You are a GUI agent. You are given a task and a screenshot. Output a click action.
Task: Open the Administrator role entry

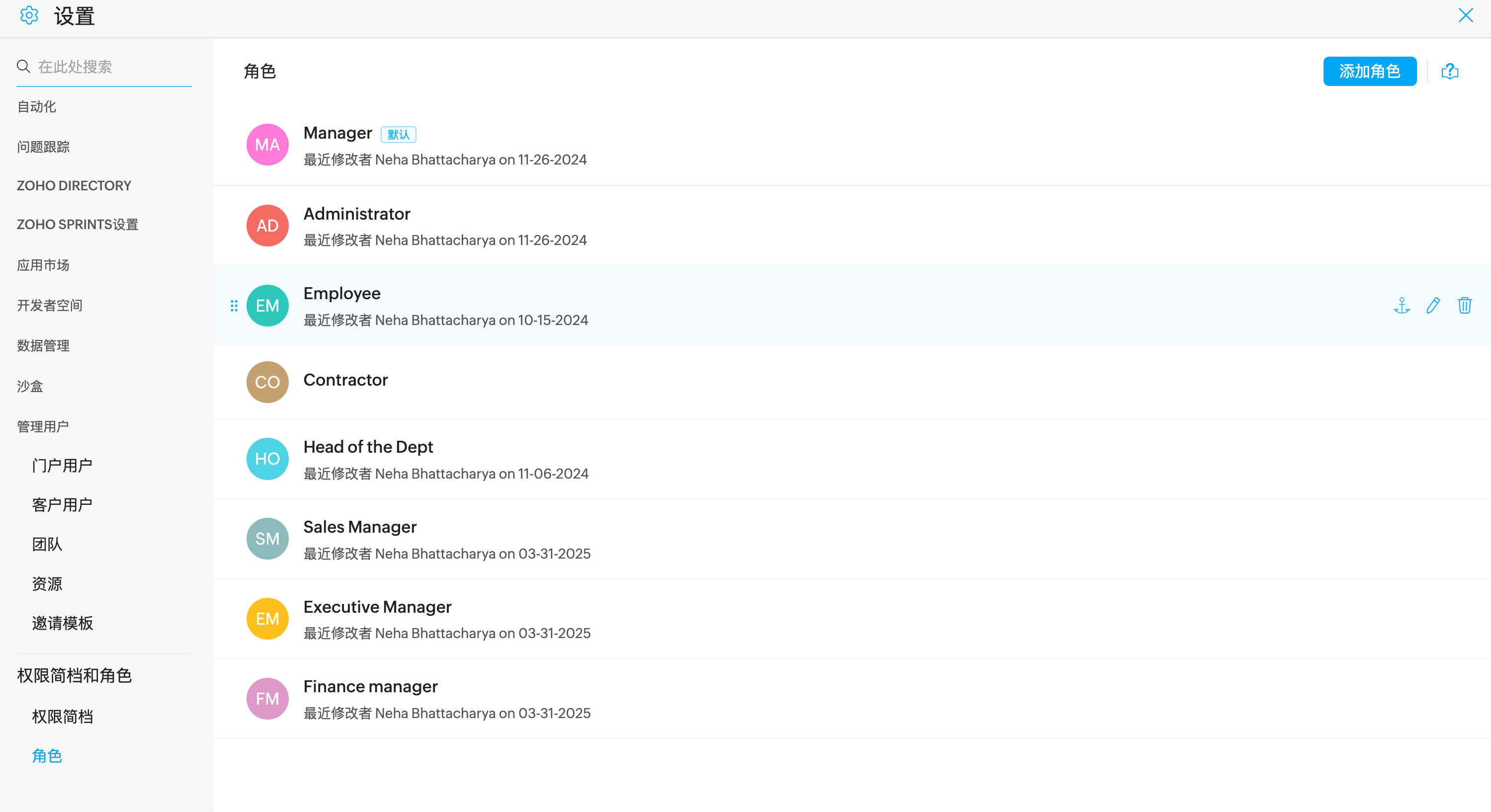click(356, 214)
